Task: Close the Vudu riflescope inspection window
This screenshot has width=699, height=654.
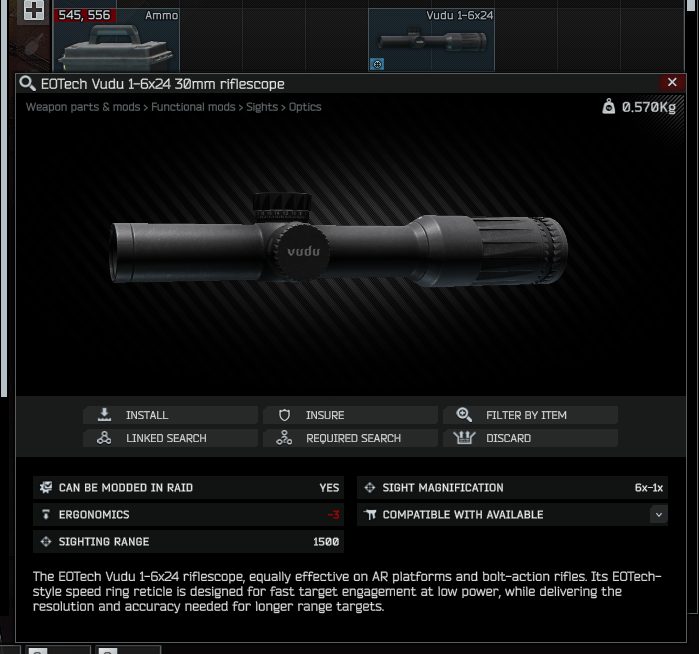Action: (x=672, y=82)
